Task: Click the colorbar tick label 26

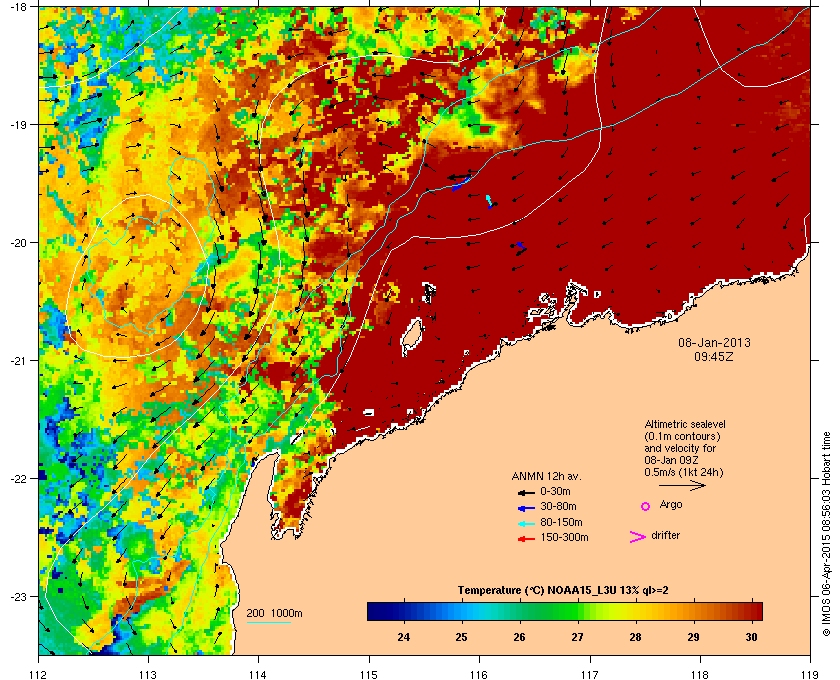Action: [519, 637]
